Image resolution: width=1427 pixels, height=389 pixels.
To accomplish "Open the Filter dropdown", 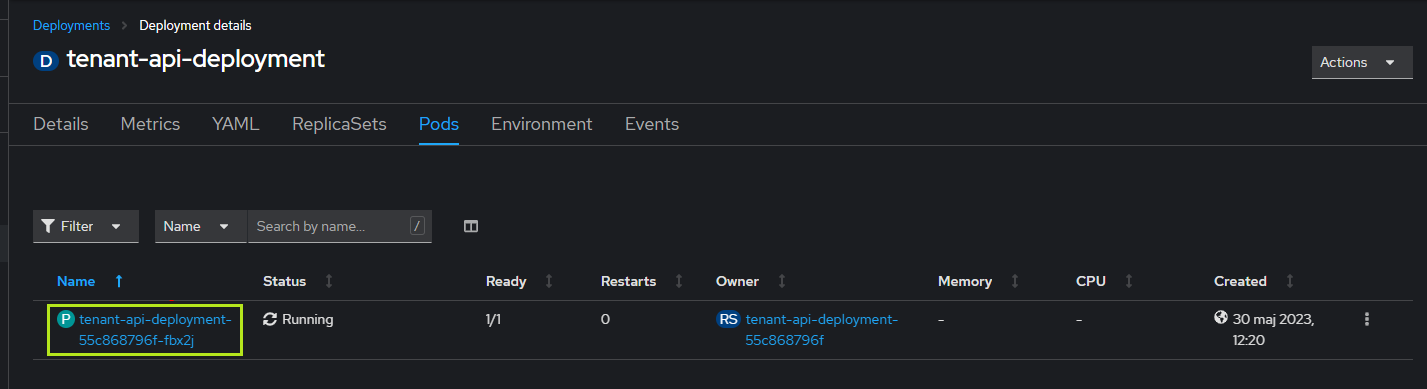I will click(85, 226).
